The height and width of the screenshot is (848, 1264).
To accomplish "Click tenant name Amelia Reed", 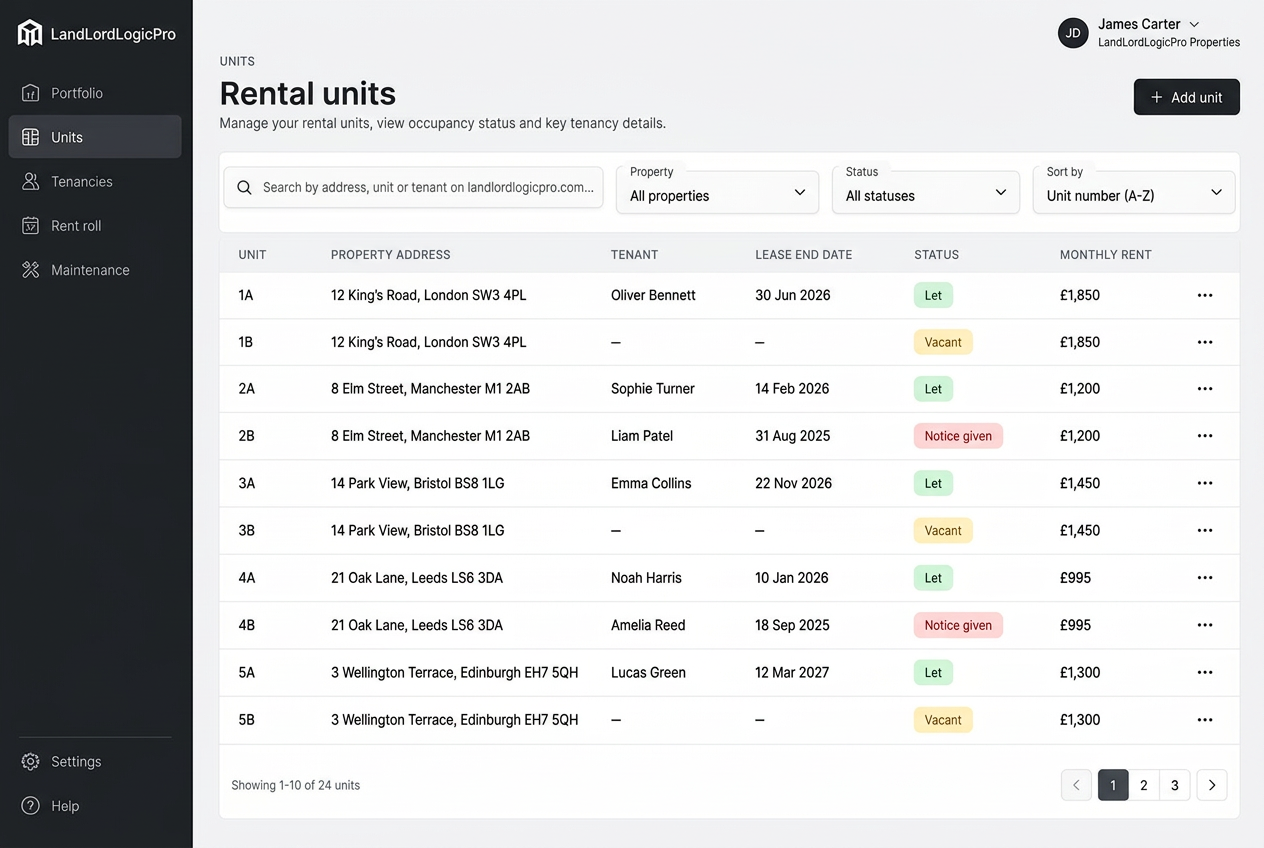I will pyautogui.click(x=648, y=625).
